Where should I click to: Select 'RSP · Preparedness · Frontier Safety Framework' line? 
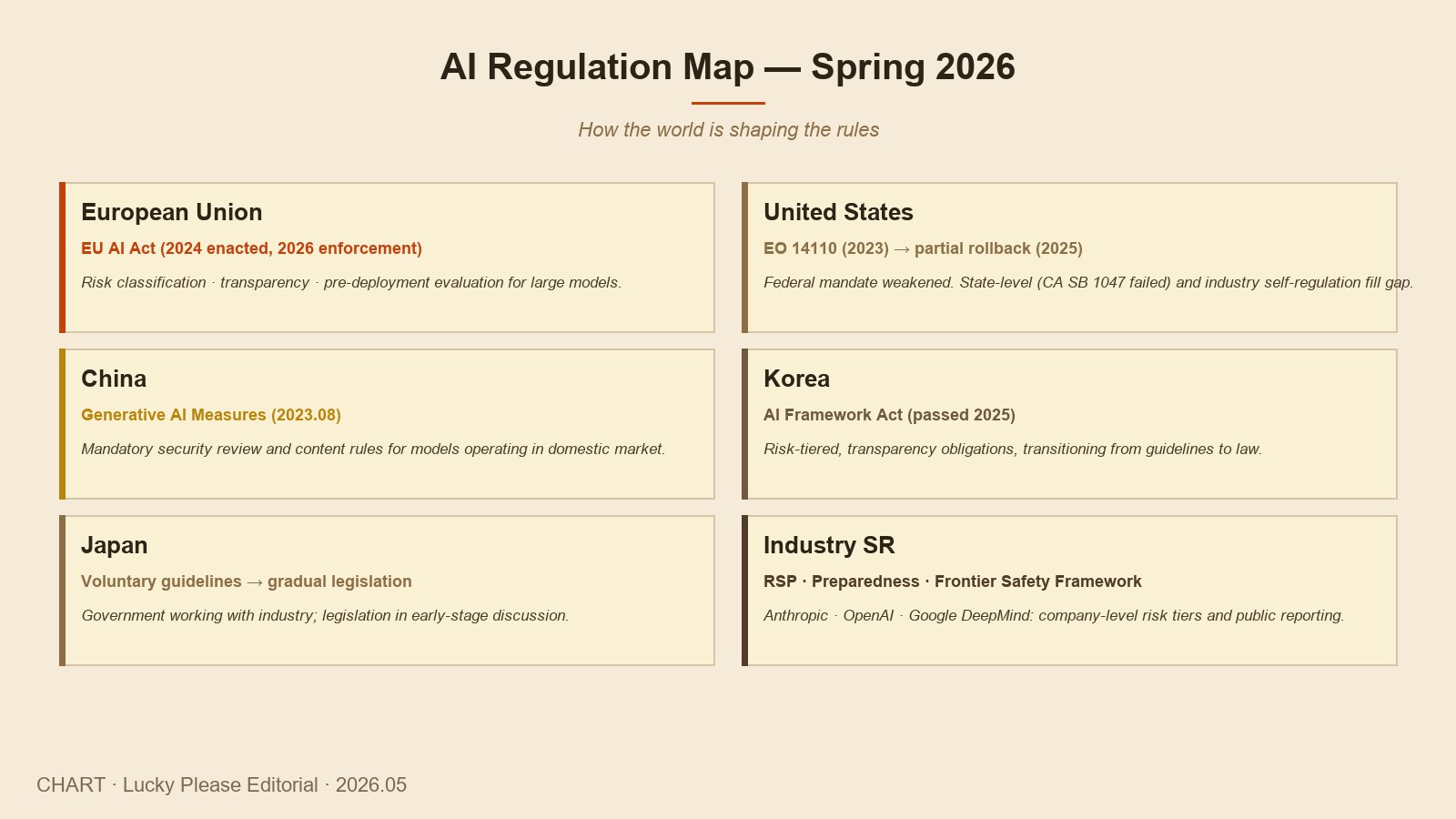tap(953, 581)
